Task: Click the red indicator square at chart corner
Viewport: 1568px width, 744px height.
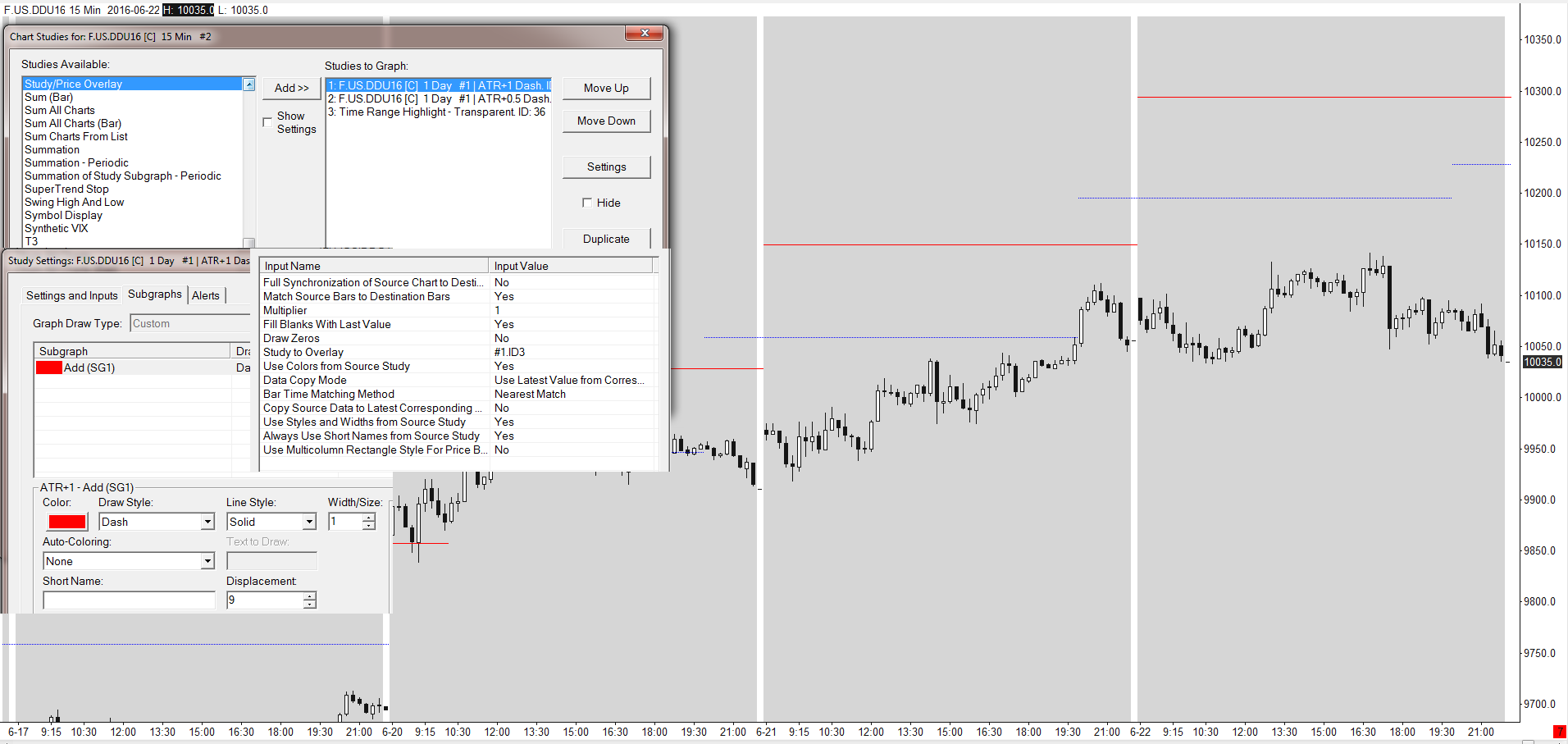Action: coord(1558,732)
